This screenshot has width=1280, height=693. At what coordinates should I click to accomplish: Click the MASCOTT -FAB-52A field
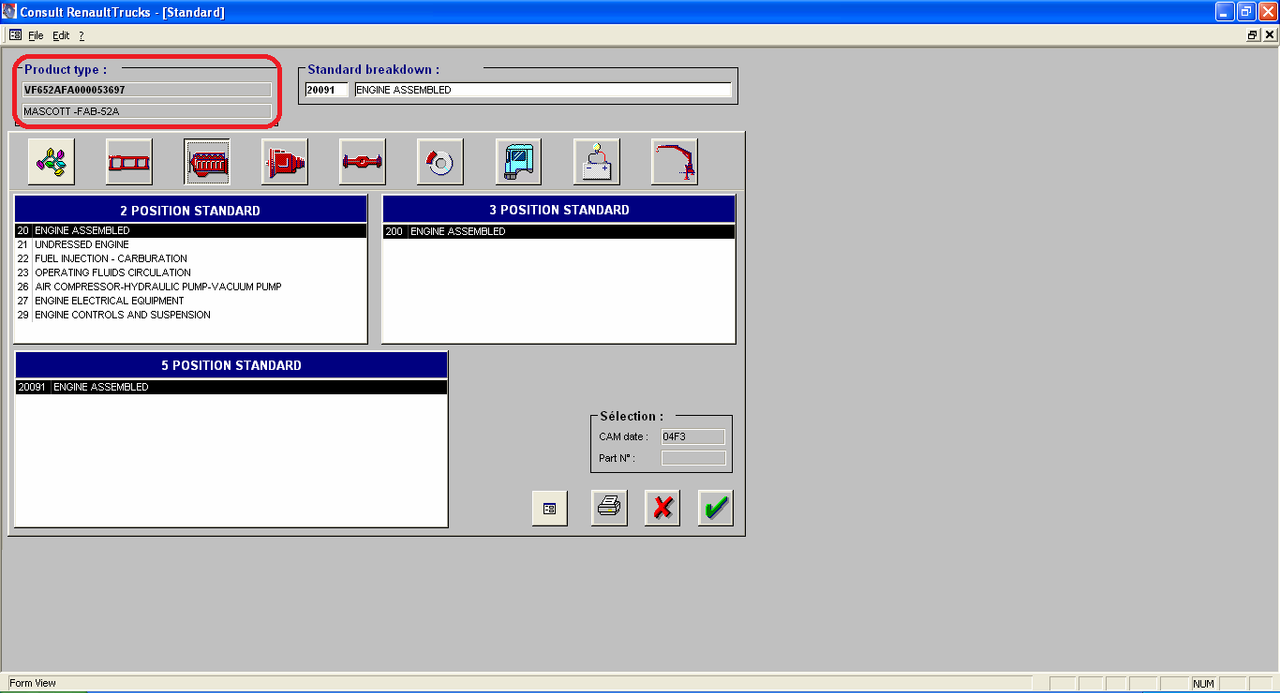point(146,111)
